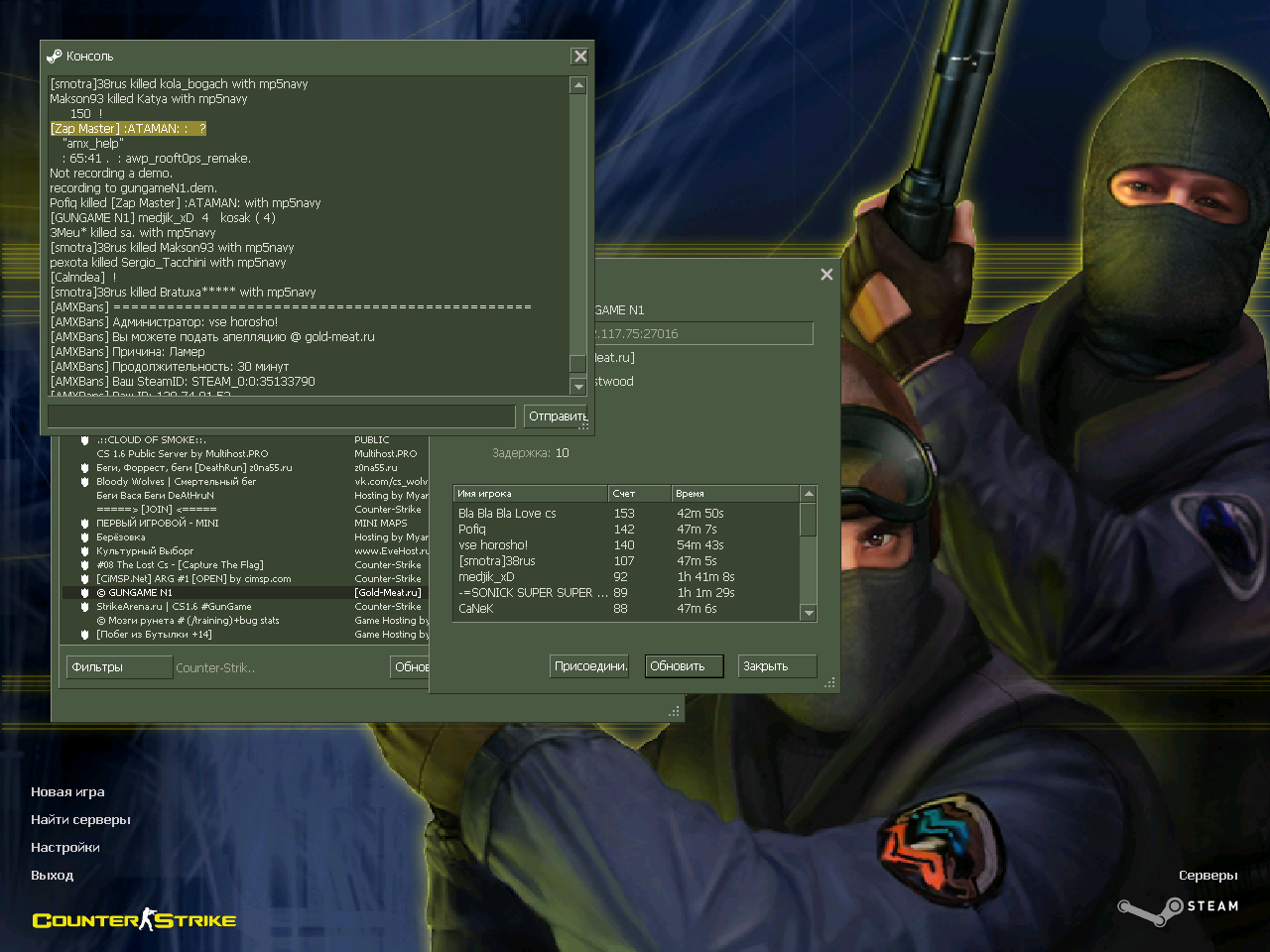Click the [Gold-Meat.ru] cell in the GUNGAME N1 row
Image resolution: width=1270 pixels, height=952 pixels.
coord(388,593)
